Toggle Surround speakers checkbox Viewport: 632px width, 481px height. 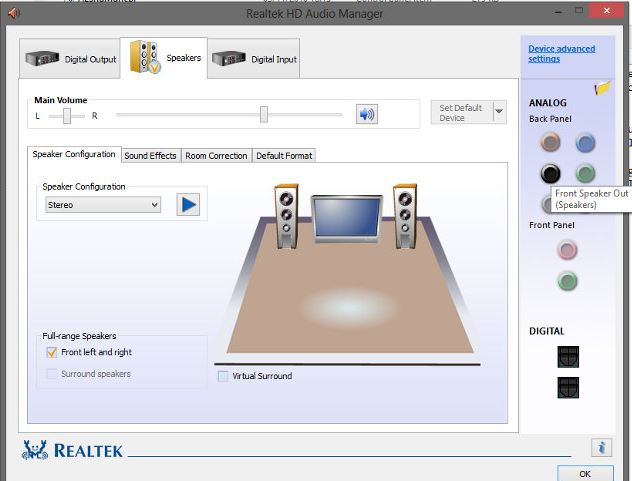52,374
